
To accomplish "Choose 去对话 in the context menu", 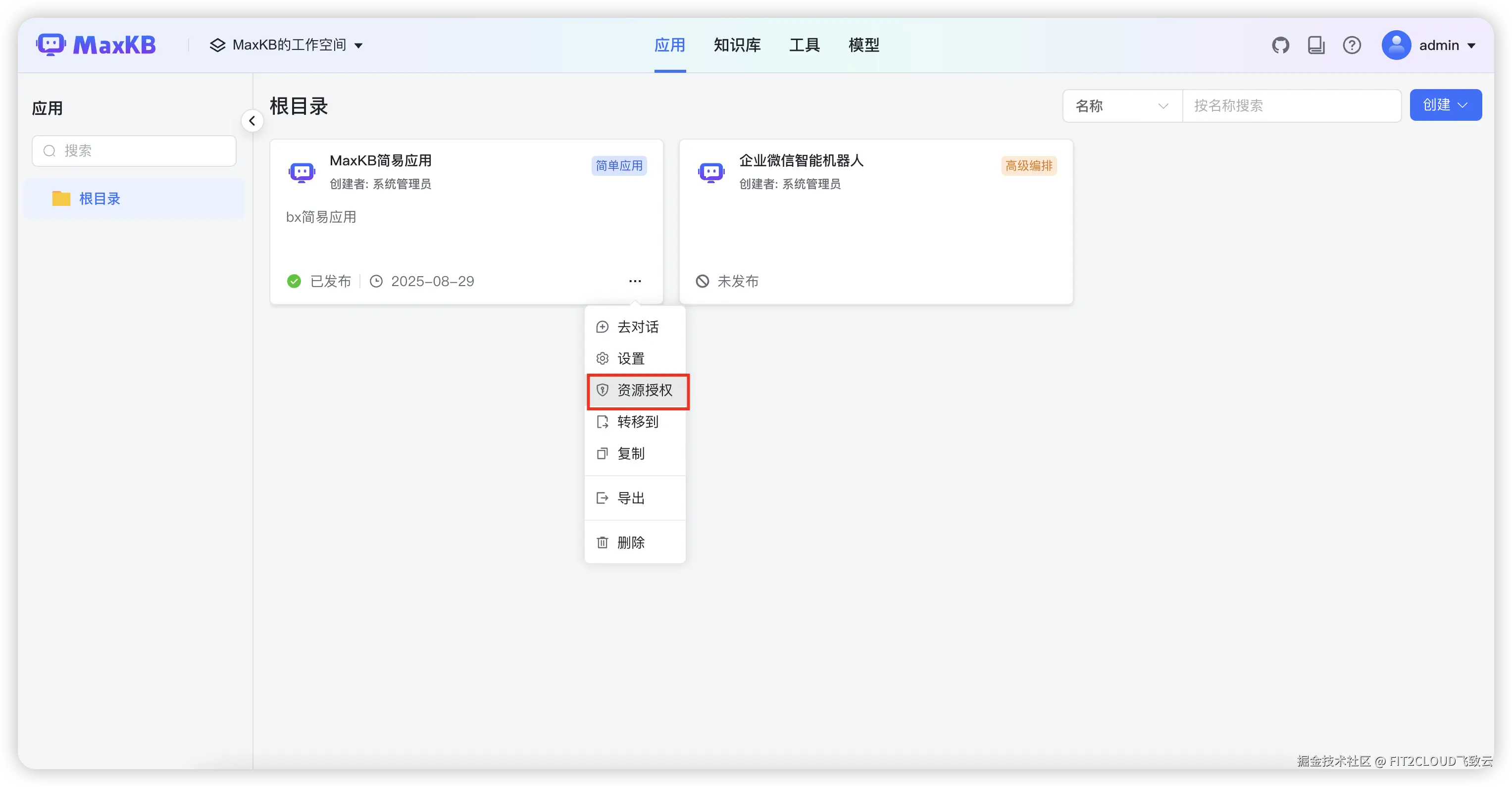I will tap(638, 327).
